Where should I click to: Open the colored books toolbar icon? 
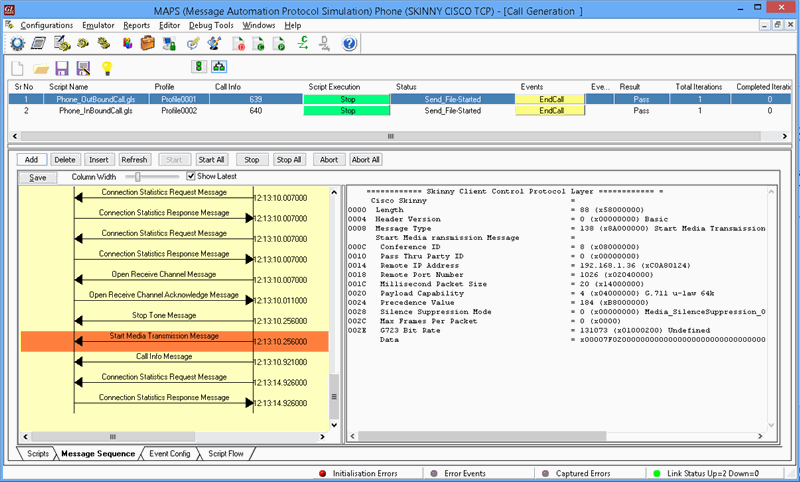pos(127,43)
